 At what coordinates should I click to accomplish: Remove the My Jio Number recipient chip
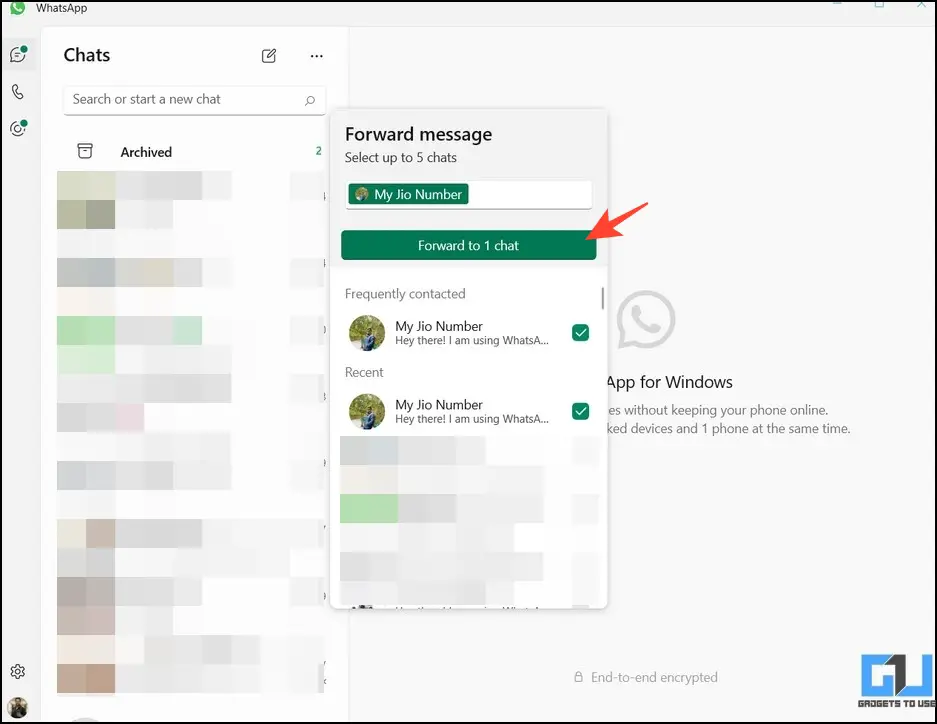pyautogui.click(x=408, y=194)
